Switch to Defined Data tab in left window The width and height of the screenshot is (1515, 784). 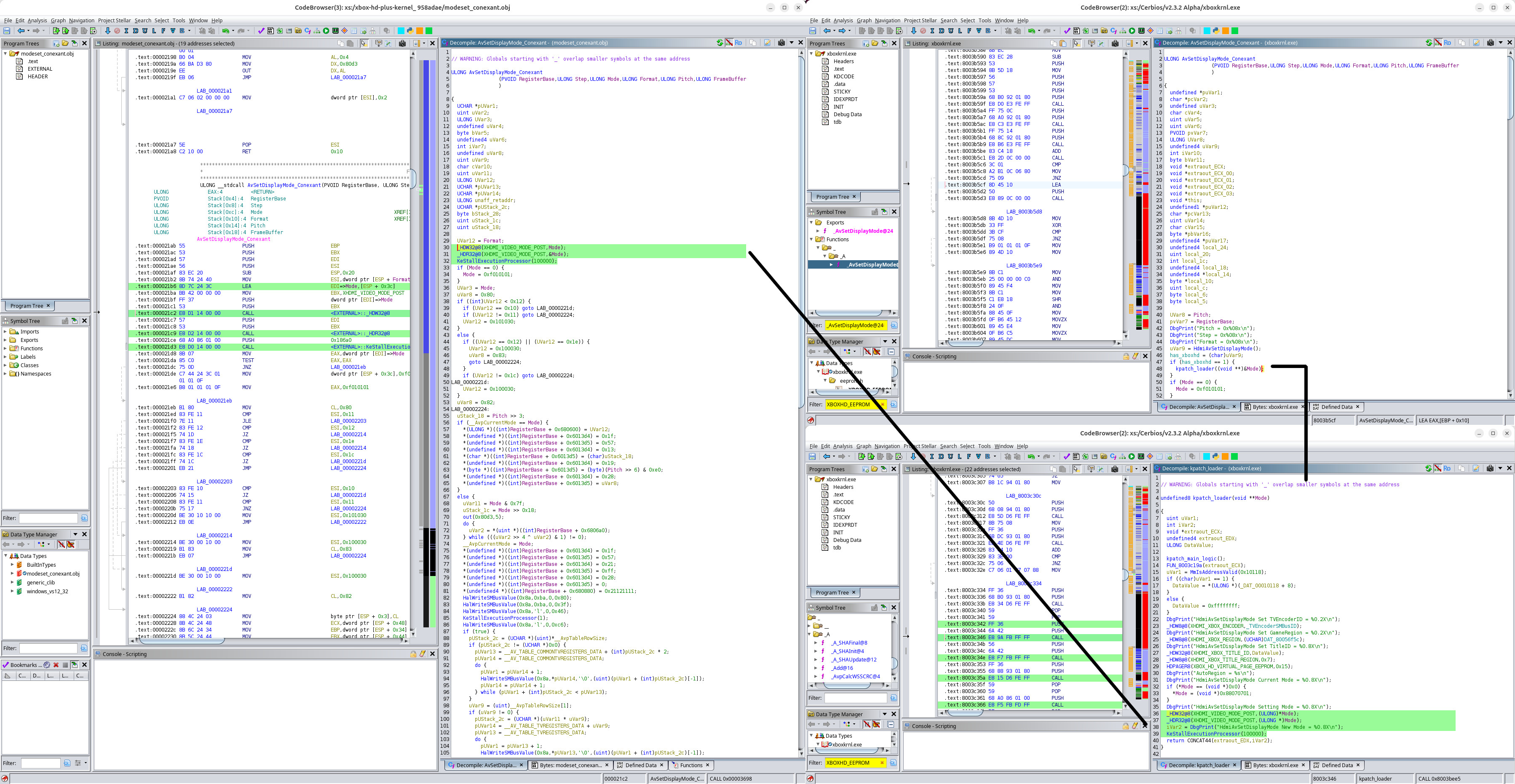[640, 765]
